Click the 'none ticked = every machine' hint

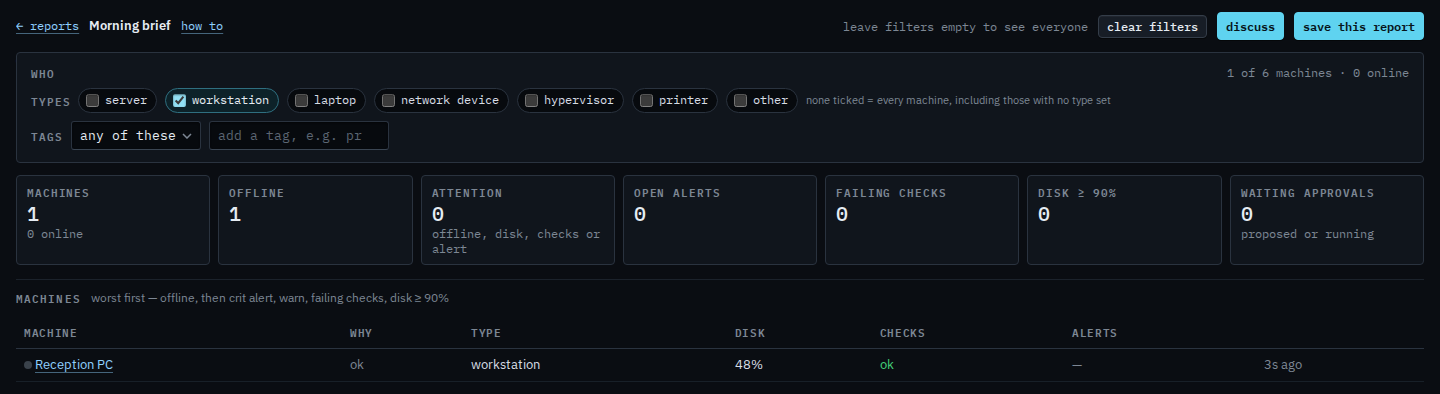pyautogui.click(x=958, y=100)
